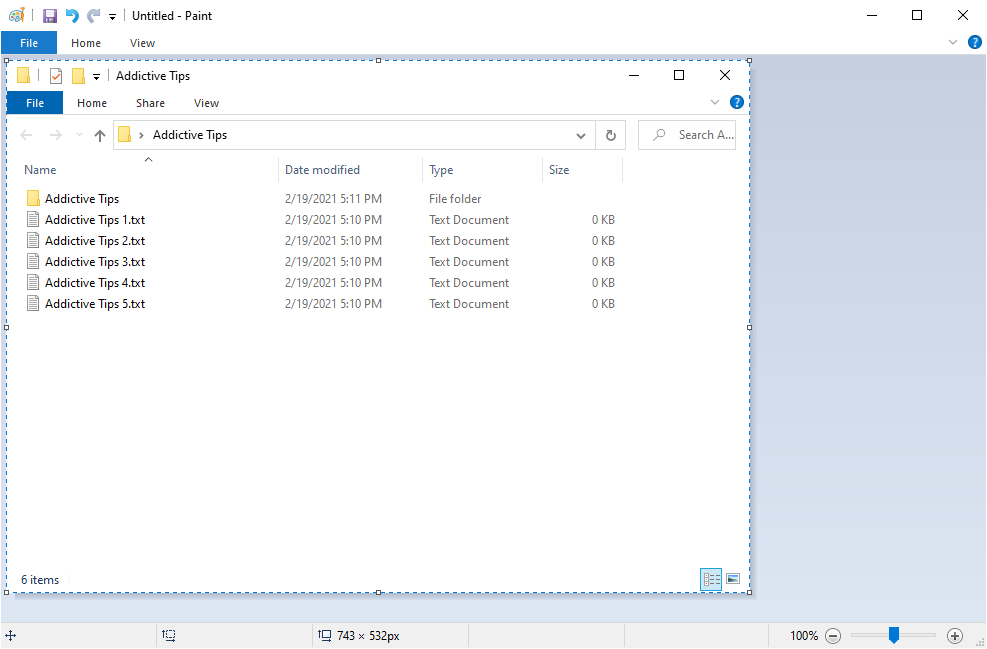Select the file Addictive Tips 3.txt
Screen dimensions: 987x649
[x=321, y=261]
